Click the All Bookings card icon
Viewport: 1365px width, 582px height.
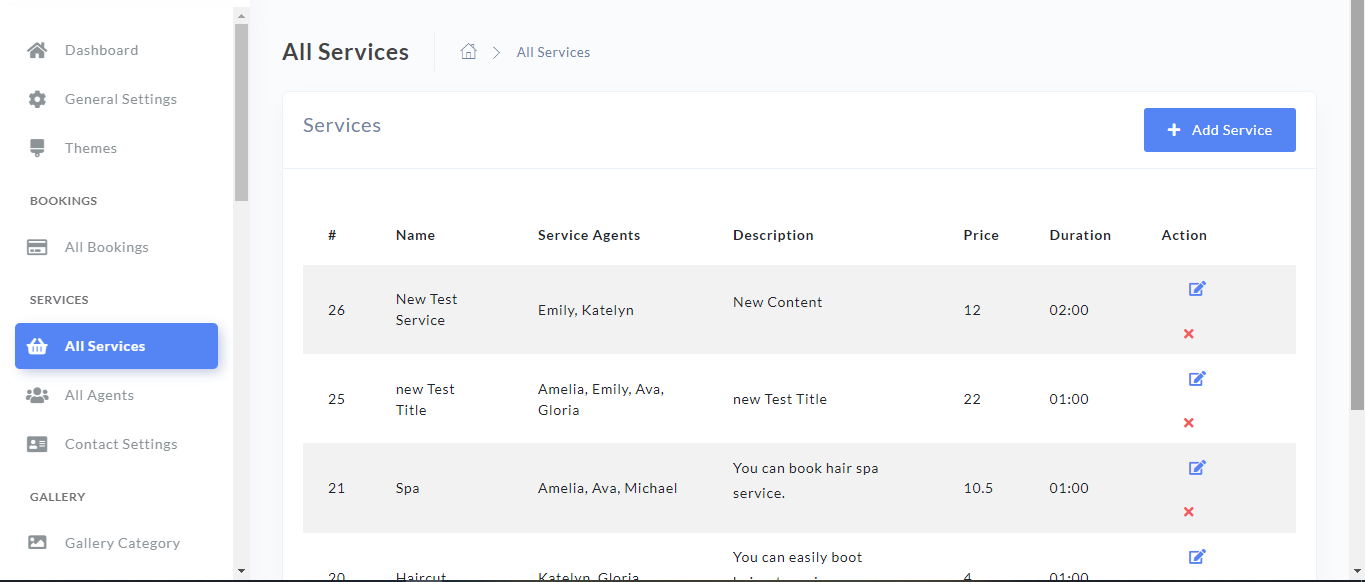click(x=37, y=246)
